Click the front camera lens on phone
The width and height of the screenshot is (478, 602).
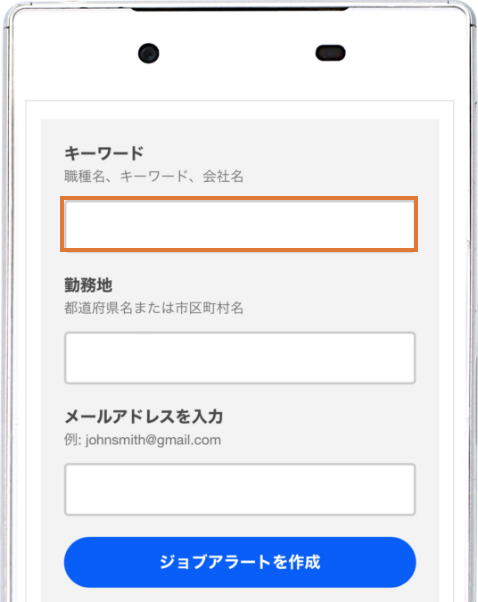(x=149, y=53)
